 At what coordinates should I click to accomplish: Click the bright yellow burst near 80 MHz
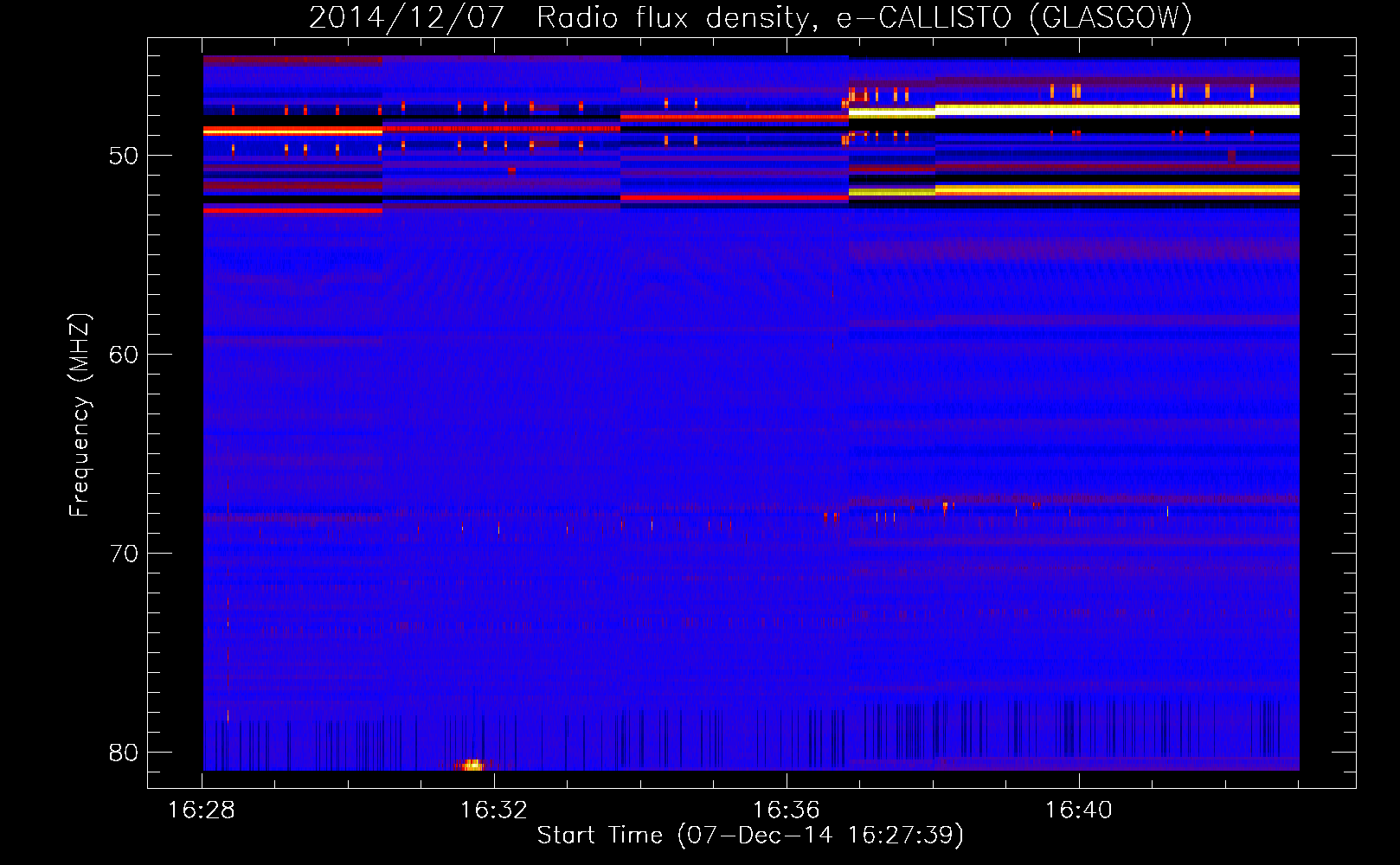pyautogui.click(x=472, y=765)
